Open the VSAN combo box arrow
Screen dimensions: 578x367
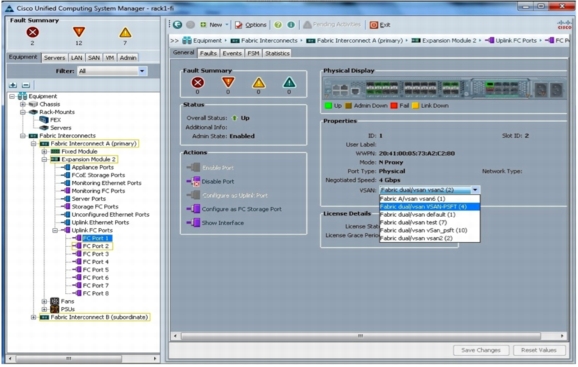[x=475, y=190]
